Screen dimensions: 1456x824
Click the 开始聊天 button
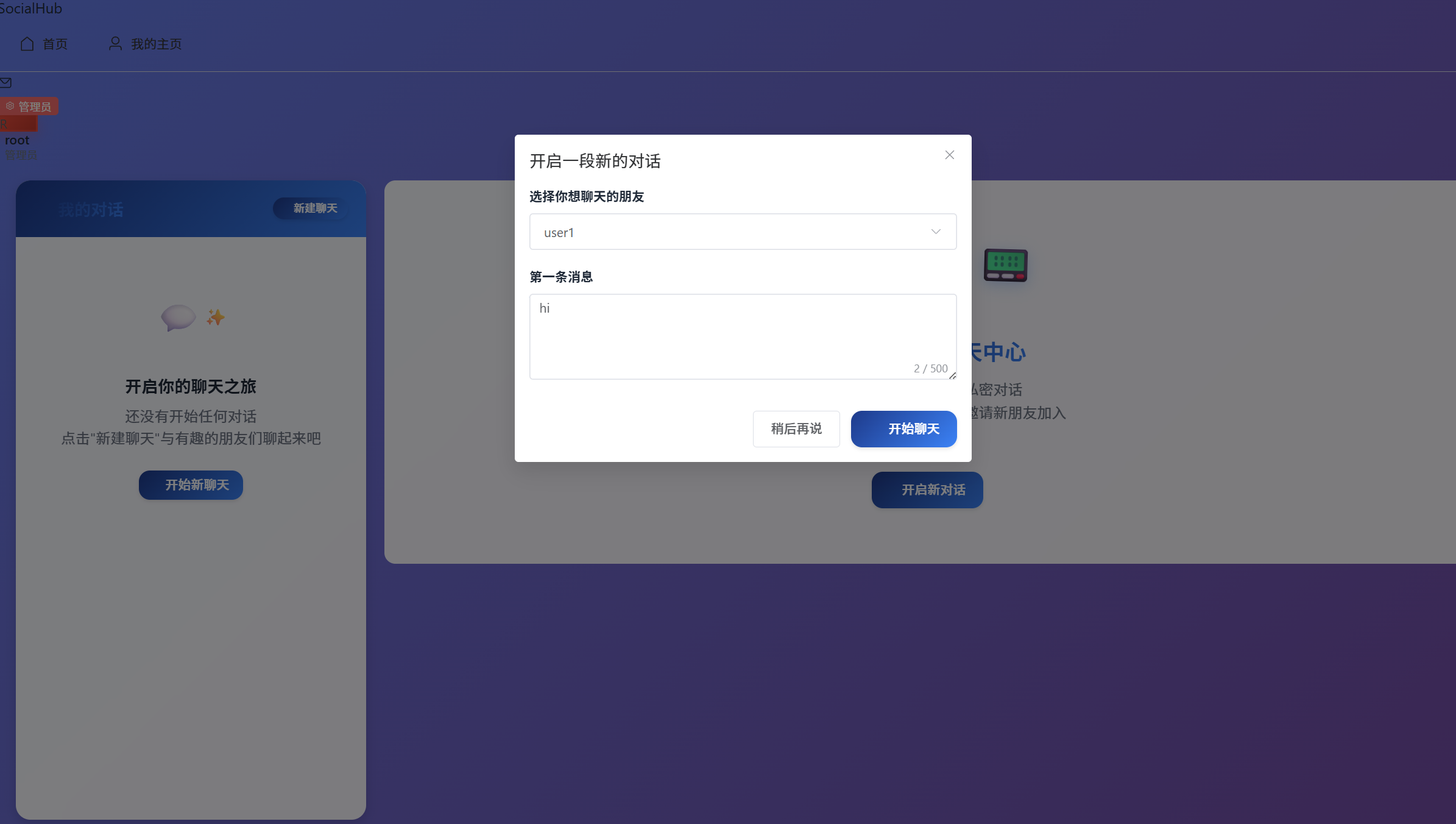pos(903,429)
